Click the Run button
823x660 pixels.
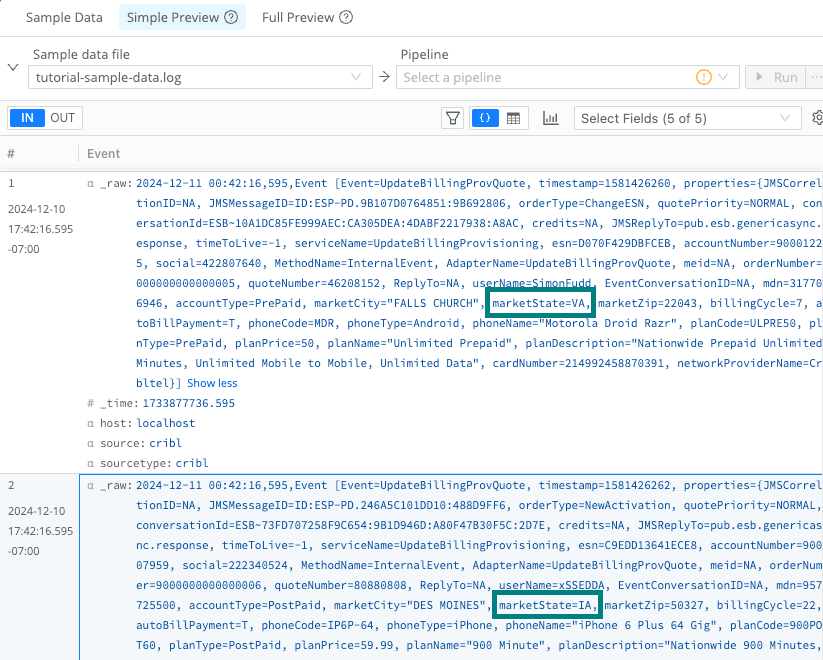(x=775, y=77)
